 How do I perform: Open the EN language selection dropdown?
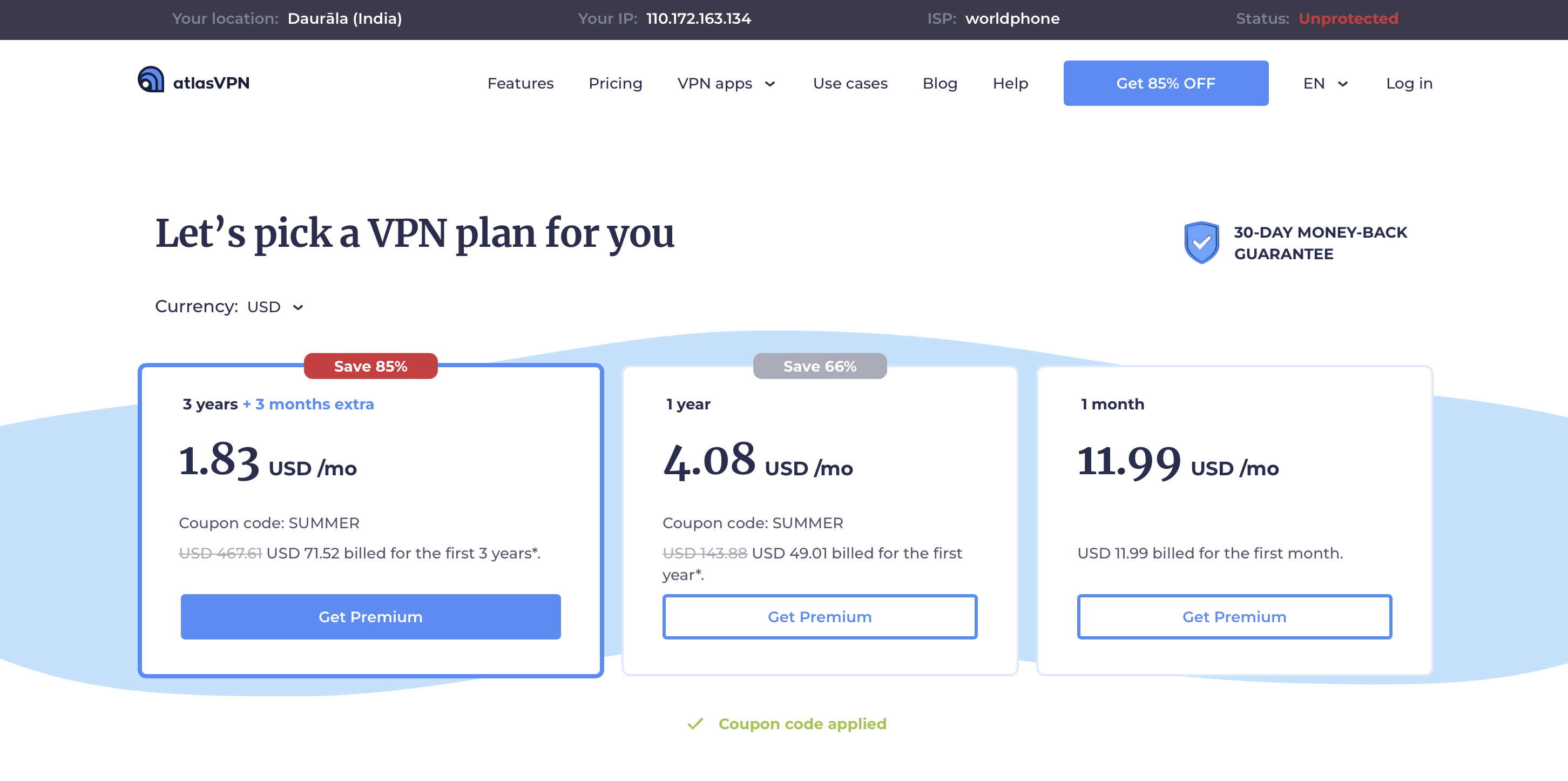click(1325, 83)
